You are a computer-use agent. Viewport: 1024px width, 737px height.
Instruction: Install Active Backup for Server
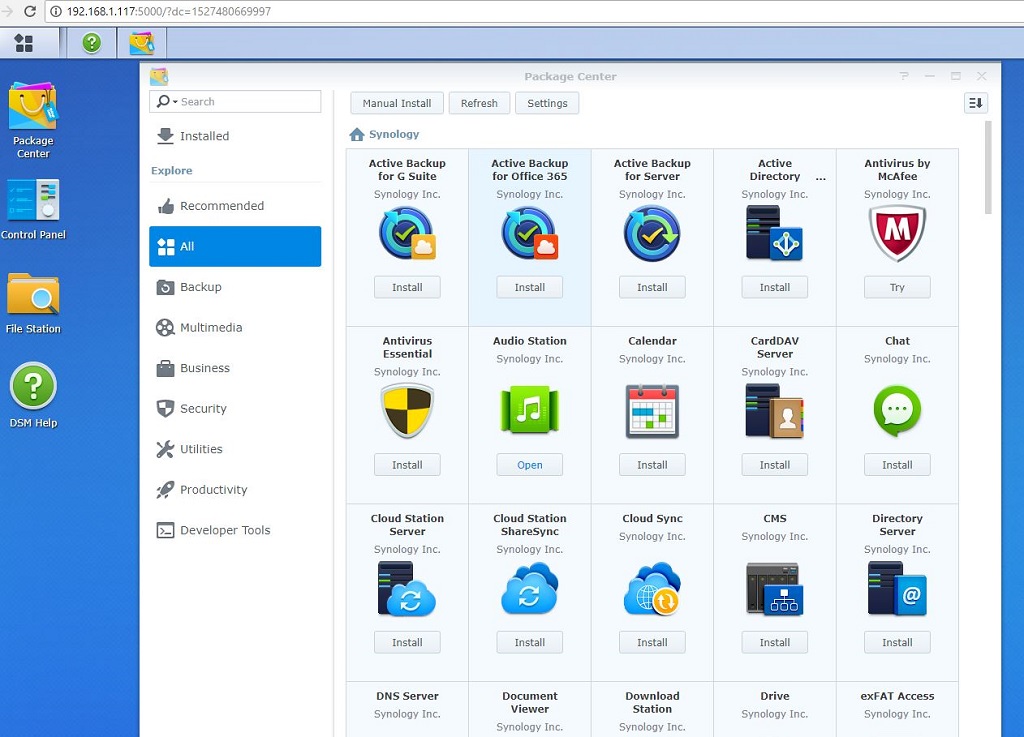coord(652,287)
